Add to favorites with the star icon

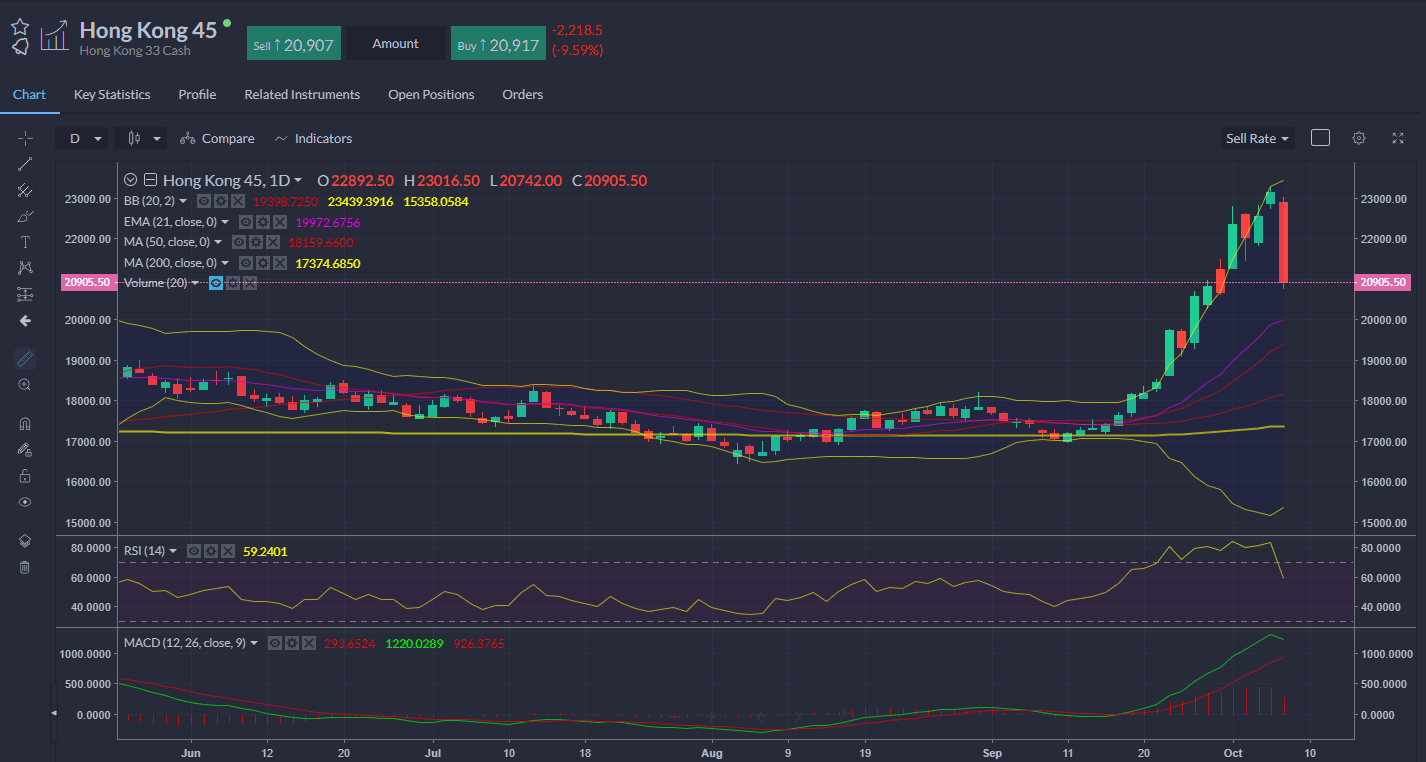coord(20,27)
